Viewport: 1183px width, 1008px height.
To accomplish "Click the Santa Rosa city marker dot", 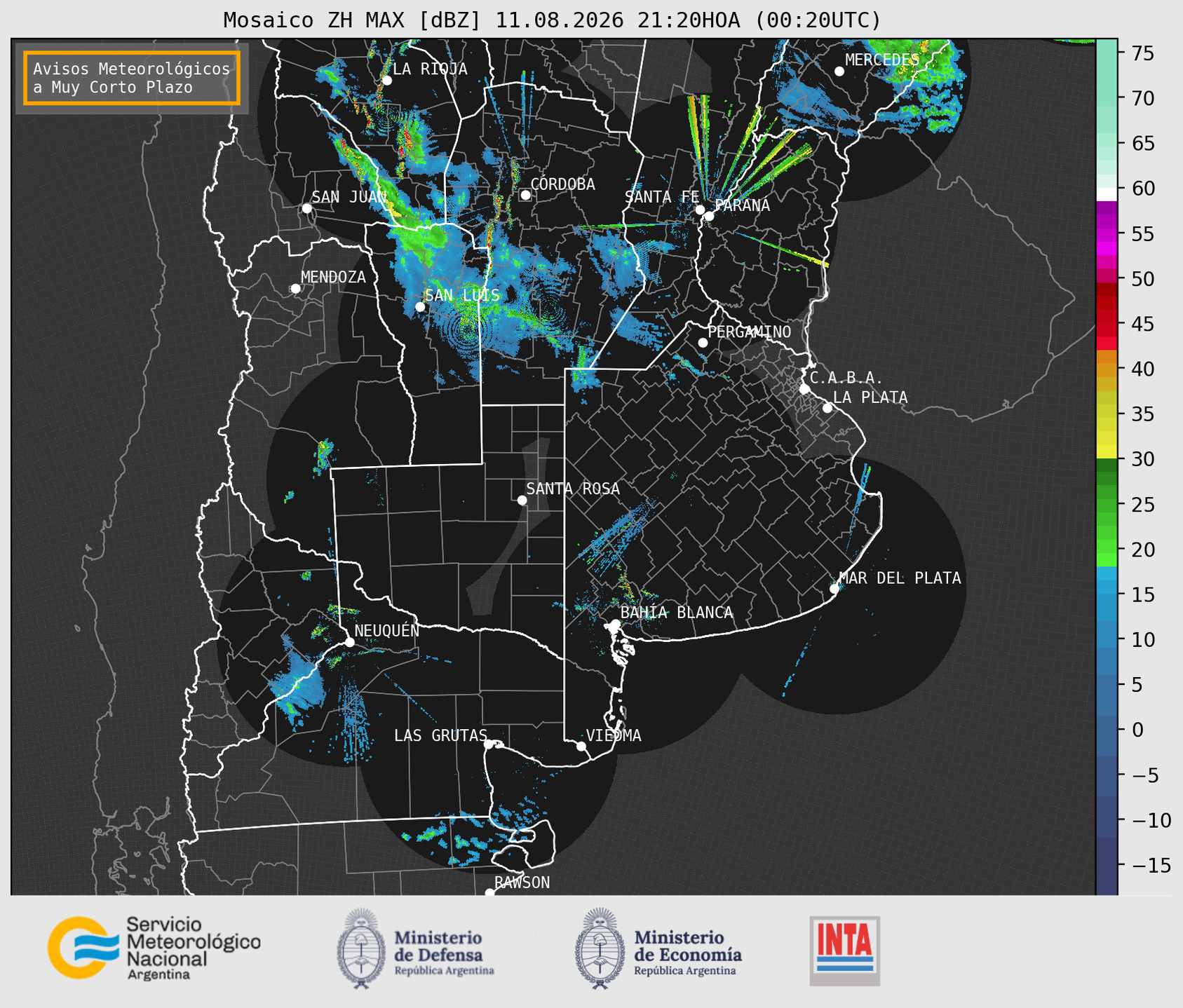I will pyautogui.click(x=522, y=500).
